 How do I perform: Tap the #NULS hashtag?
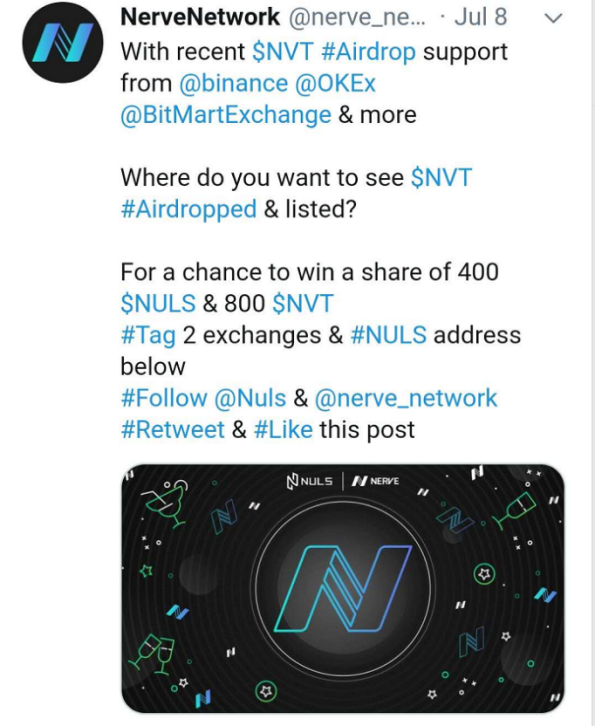point(389,335)
